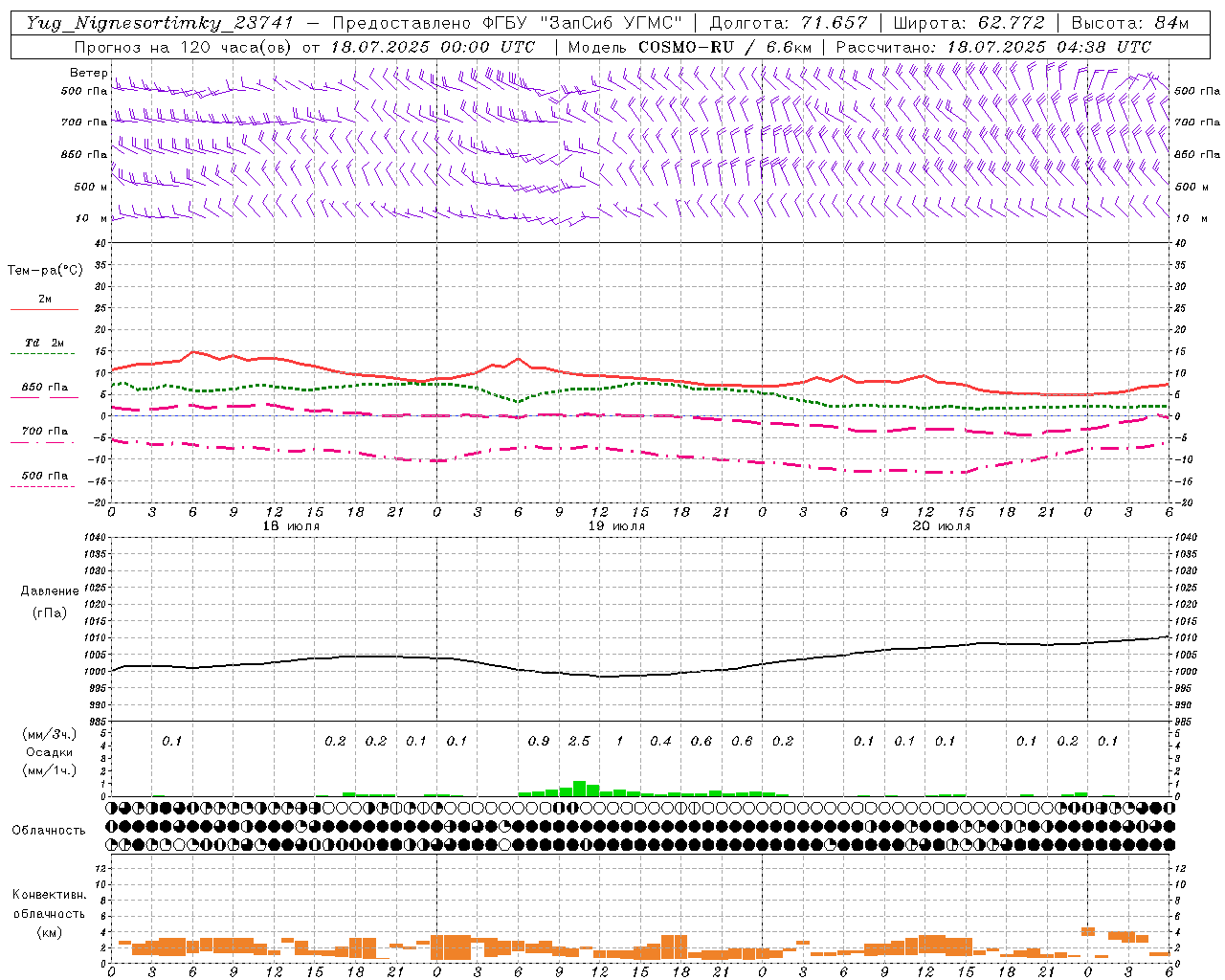Click the '1' precipitation value after 2.5

tap(620, 741)
